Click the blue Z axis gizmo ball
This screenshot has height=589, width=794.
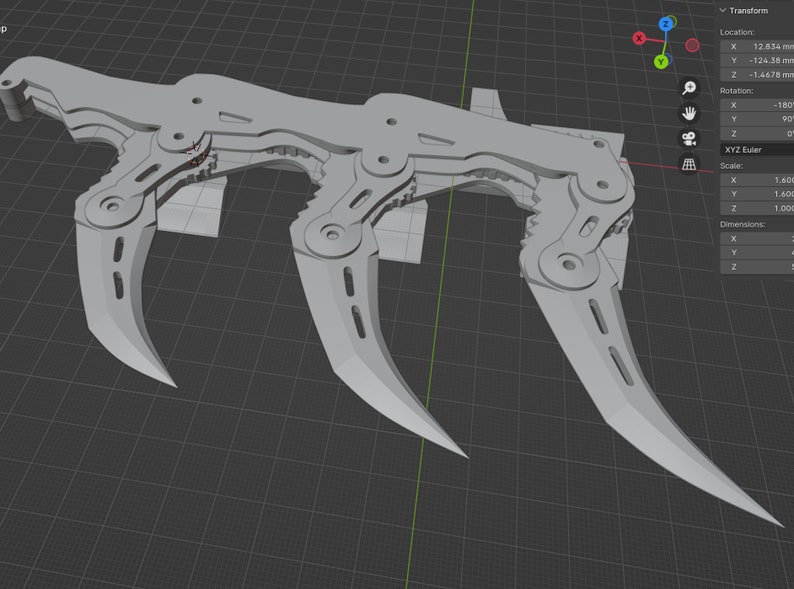pos(666,24)
